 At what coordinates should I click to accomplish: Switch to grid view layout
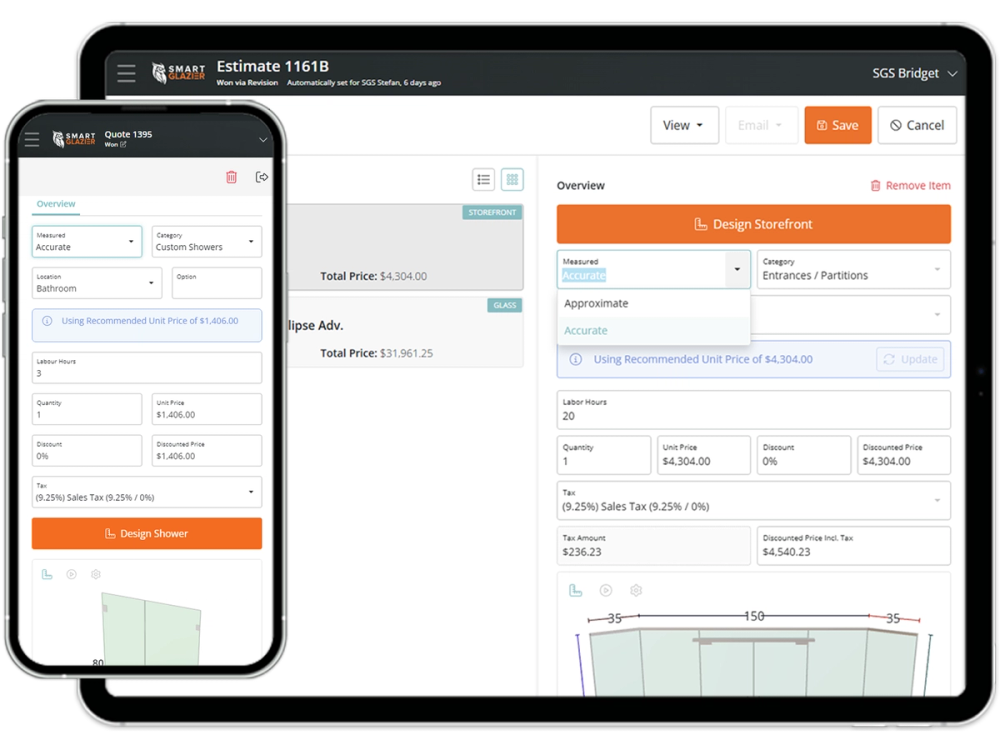click(512, 179)
